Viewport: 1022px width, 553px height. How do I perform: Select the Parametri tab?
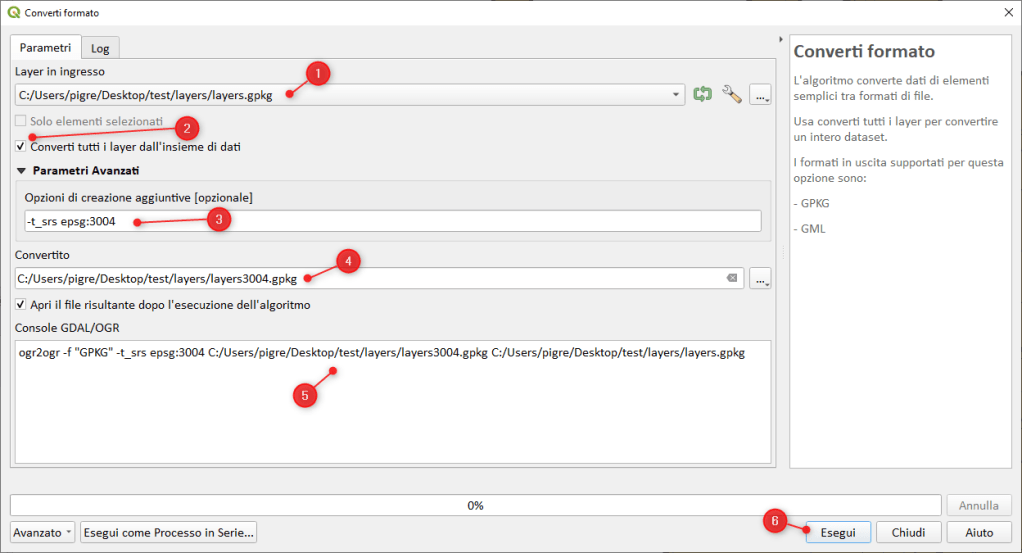pyautogui.click(x=46, y=47)
